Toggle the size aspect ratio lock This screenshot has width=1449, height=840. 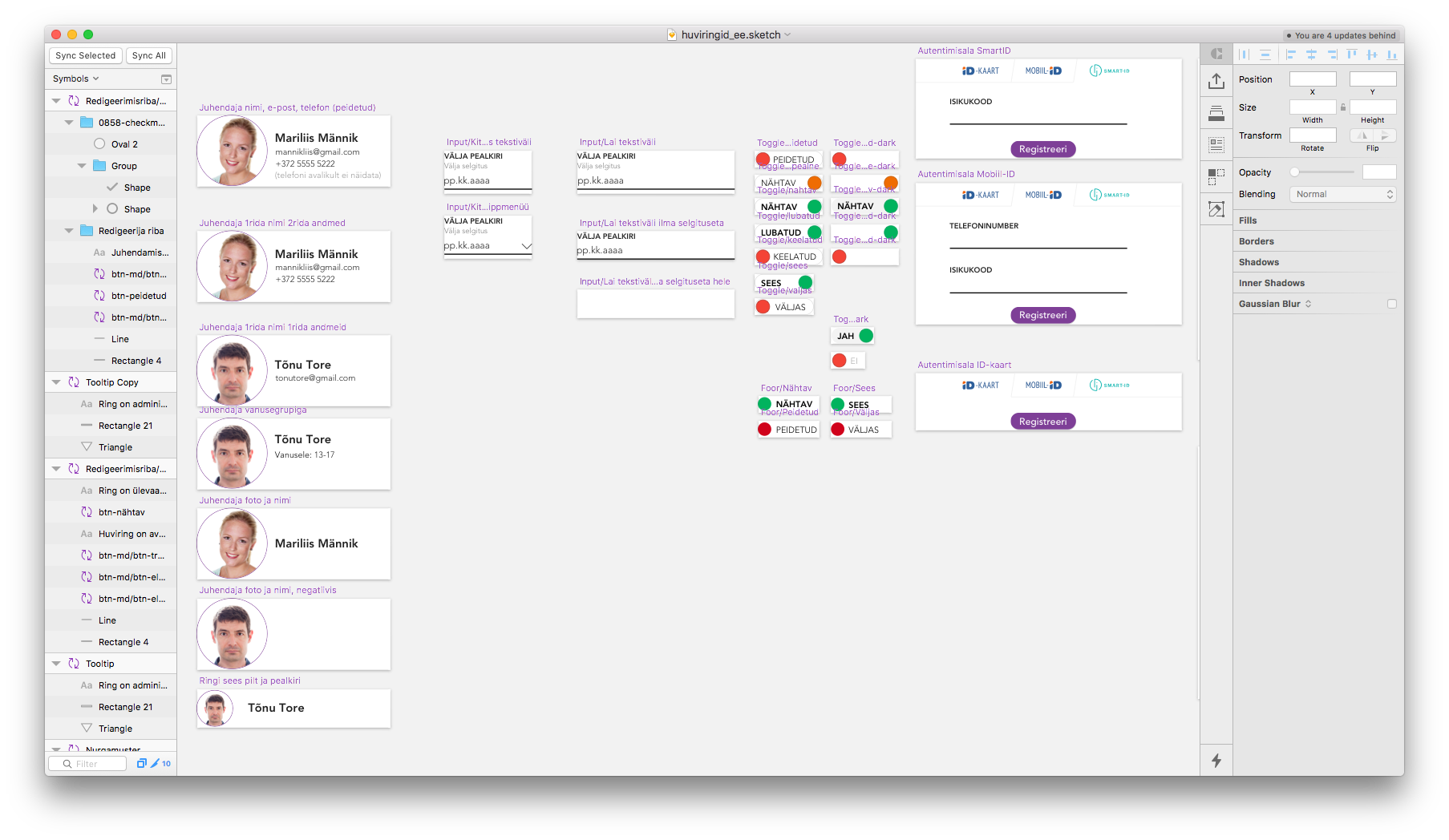coord(1343,107)
